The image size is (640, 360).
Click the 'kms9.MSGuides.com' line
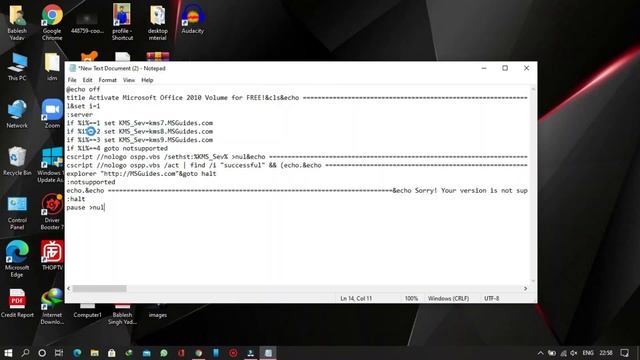[x=140, y=140]
